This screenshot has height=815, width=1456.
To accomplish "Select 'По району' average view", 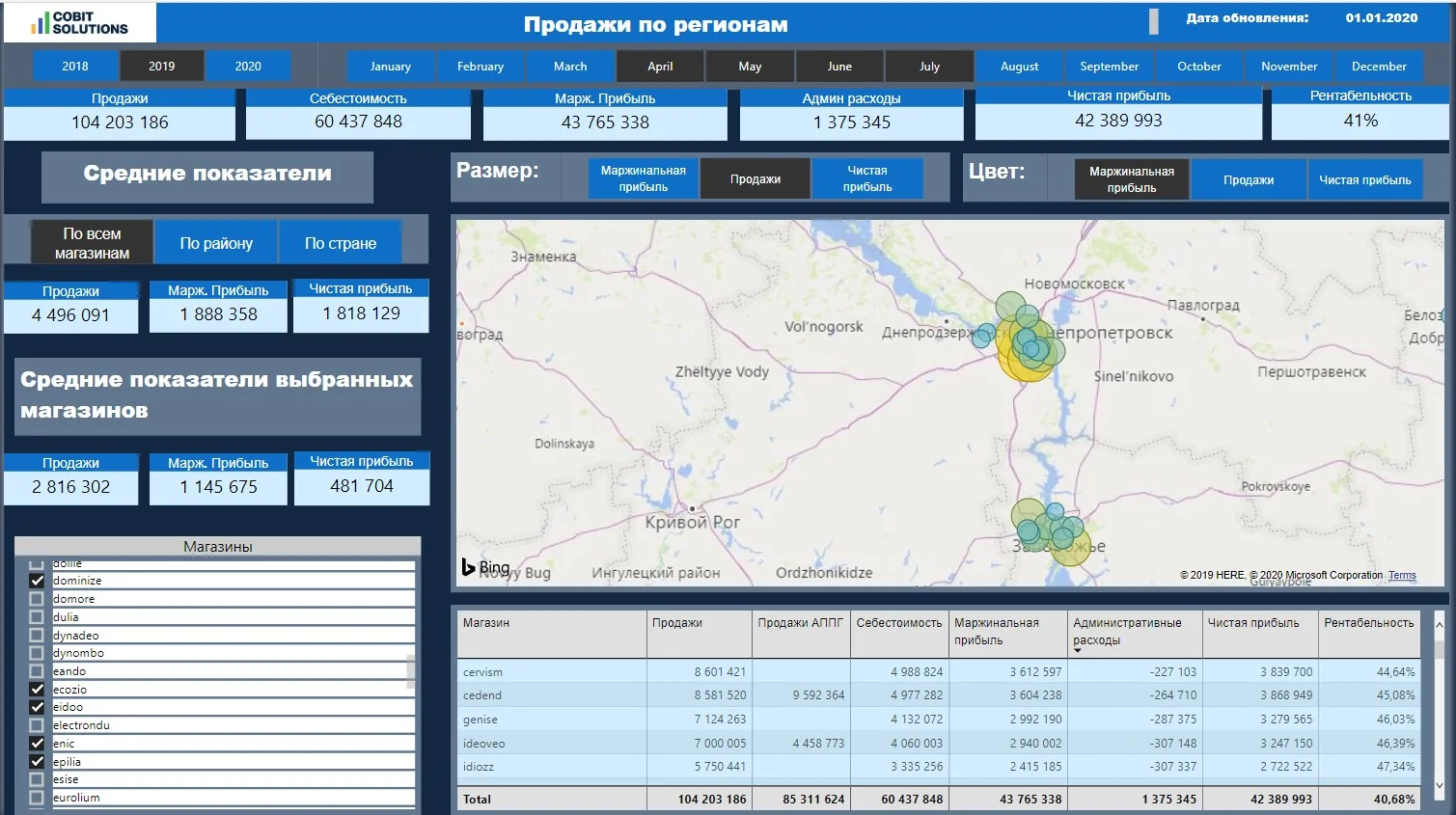I will click(x=215, y=242).
